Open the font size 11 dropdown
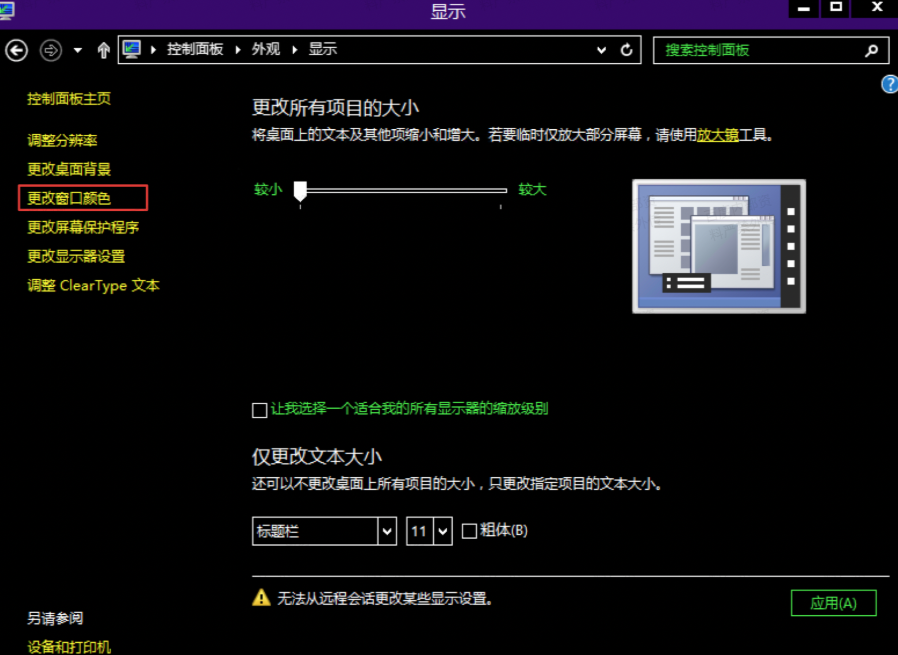This screenshot has width=898, height=655. pyautogui.click(x=443, y=531)
